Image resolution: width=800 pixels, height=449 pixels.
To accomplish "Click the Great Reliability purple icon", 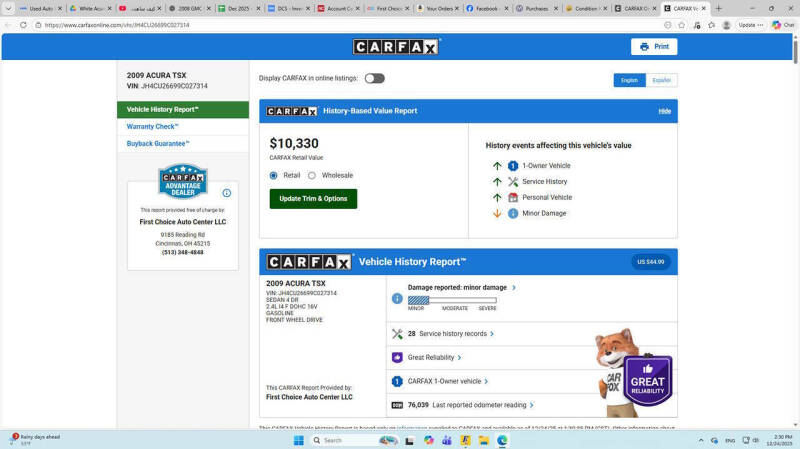I will (397, 357).
